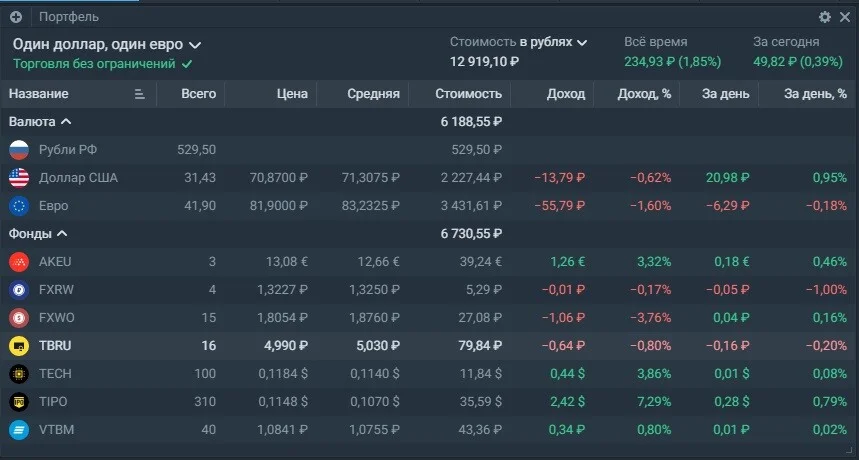
Task: Click funds subtotal 6 730,55 ₽
Action: coord(471,234)
